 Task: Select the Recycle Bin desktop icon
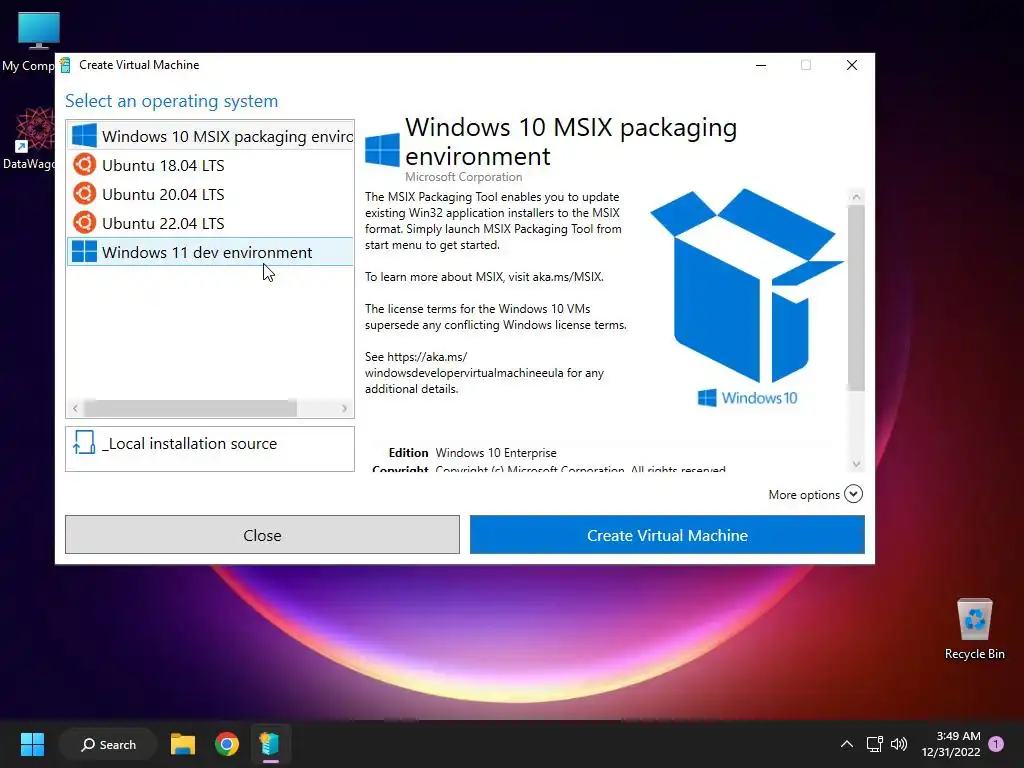click(974, 629)
